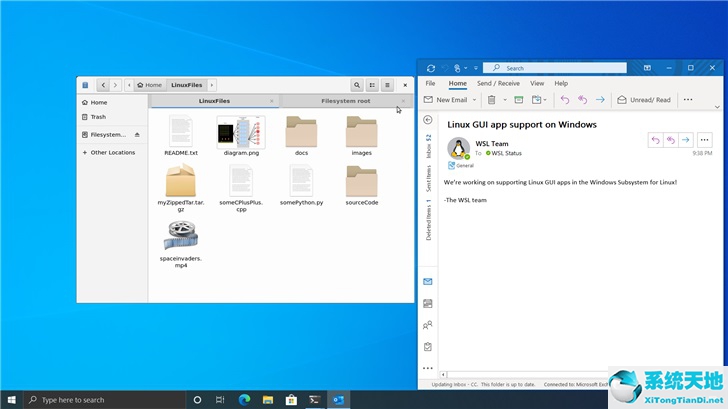
Task: Click Touch/Mouse mode icon in Outlook
Action: coord(457,68)
